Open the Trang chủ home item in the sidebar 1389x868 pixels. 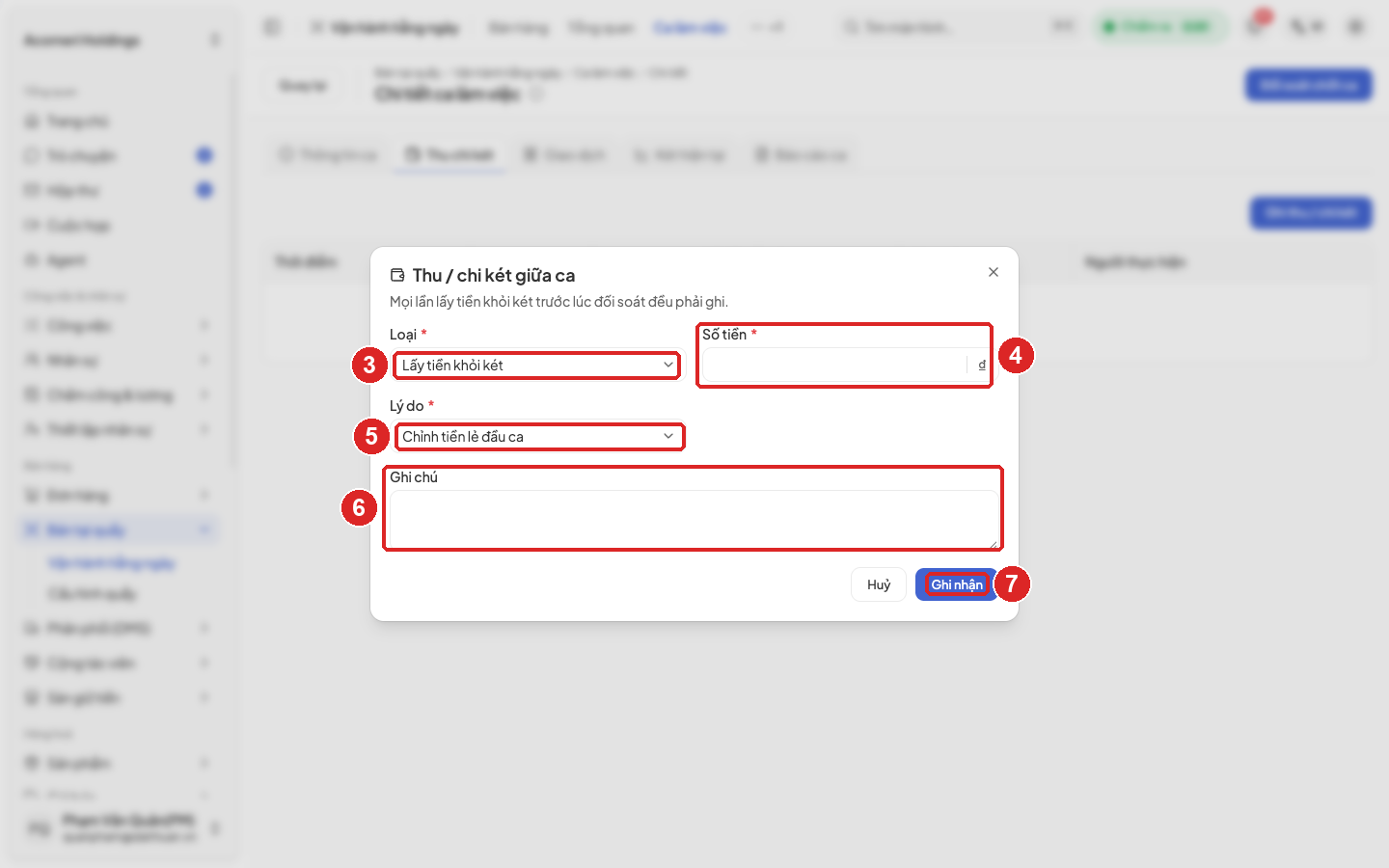coord(77,122)
